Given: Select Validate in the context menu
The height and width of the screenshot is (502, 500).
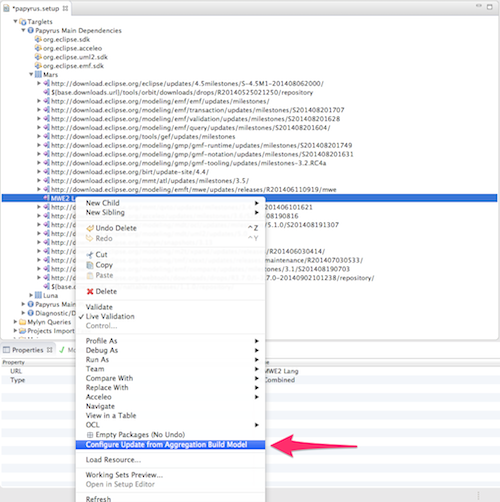Looking at the screenshot, I should tap(170, 307).
